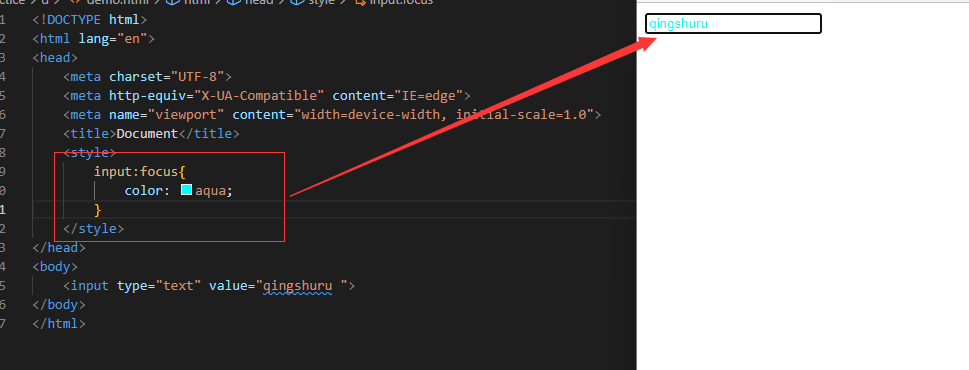
Task: Click the input:focus selector in the code
Action: point(136,172)
